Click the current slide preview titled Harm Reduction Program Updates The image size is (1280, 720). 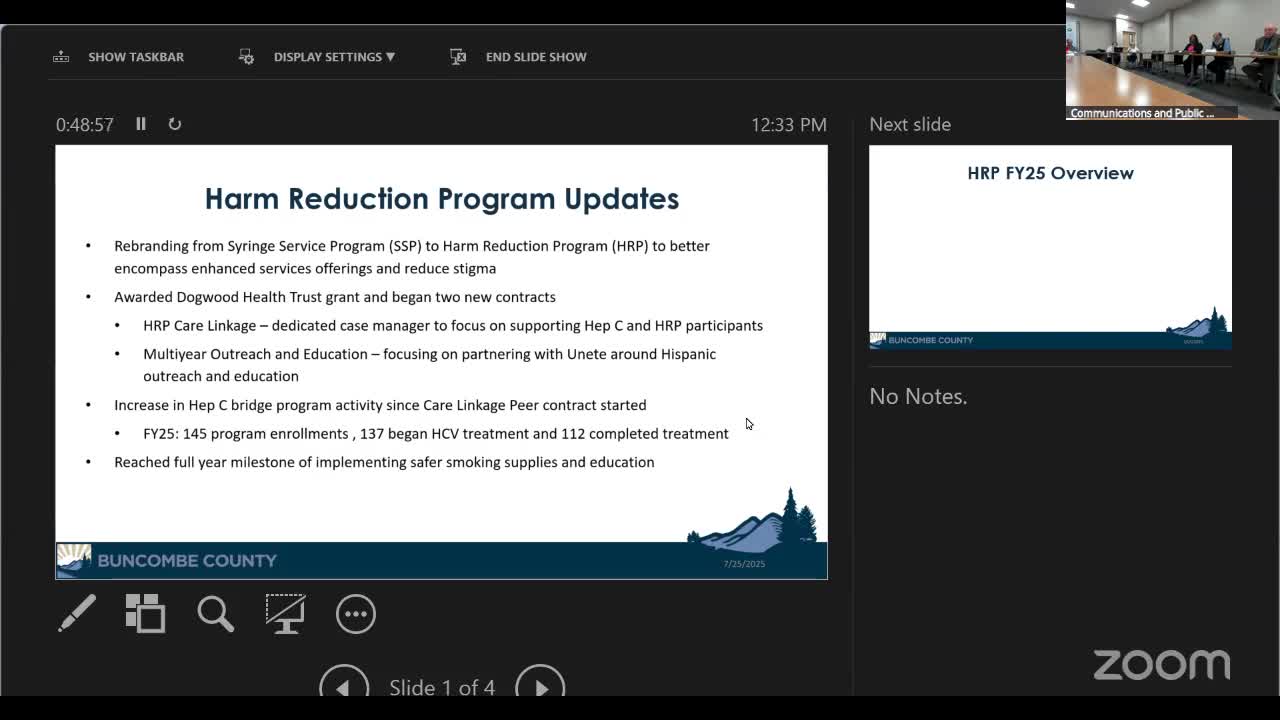441,362
